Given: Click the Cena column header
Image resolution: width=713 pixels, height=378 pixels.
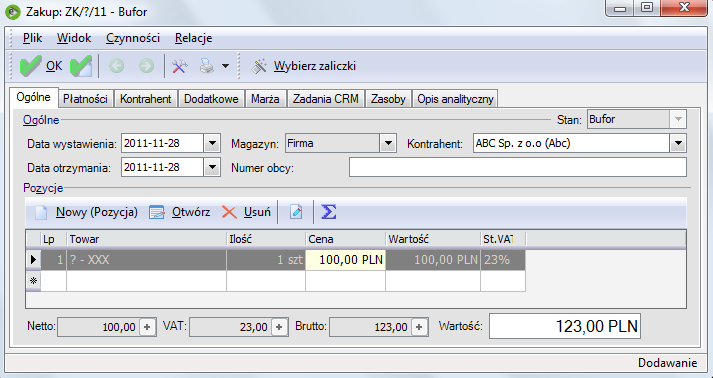Looking at the screenshot, I should tap(346, 239).
